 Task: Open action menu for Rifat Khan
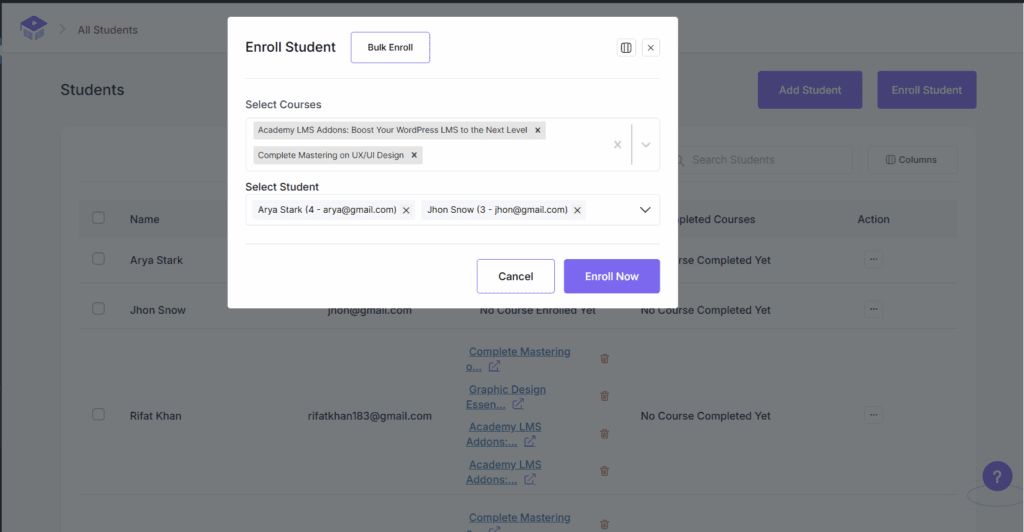point(874,415)
